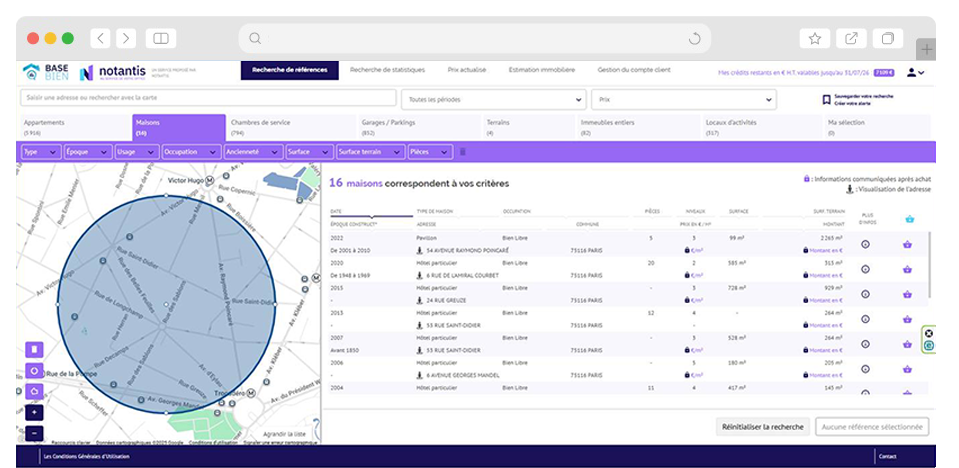This screenshot has width=959, height=468.
Task: Select the polygon drawing tool on map
Action: pyautogui.click(x=35, y=390)
